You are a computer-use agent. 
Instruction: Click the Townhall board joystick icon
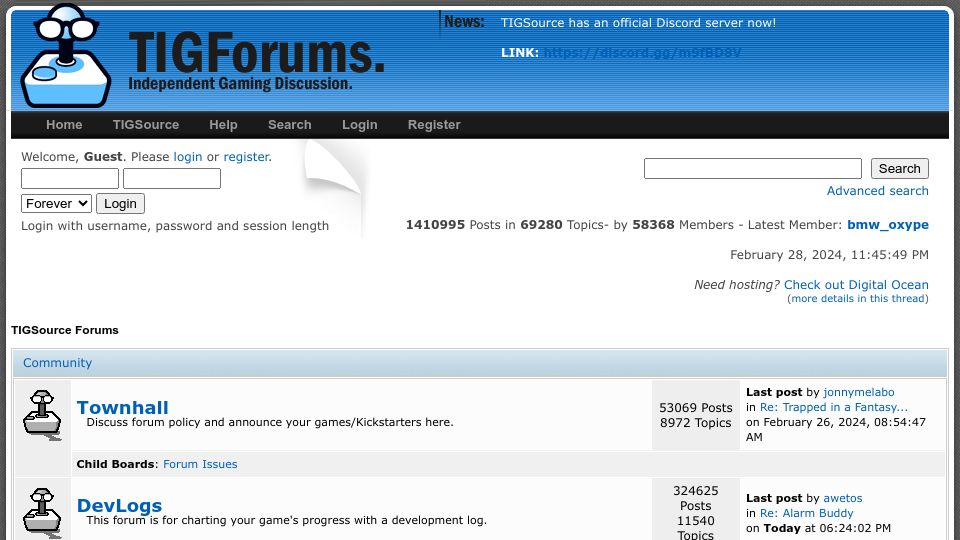pos(42,414)
